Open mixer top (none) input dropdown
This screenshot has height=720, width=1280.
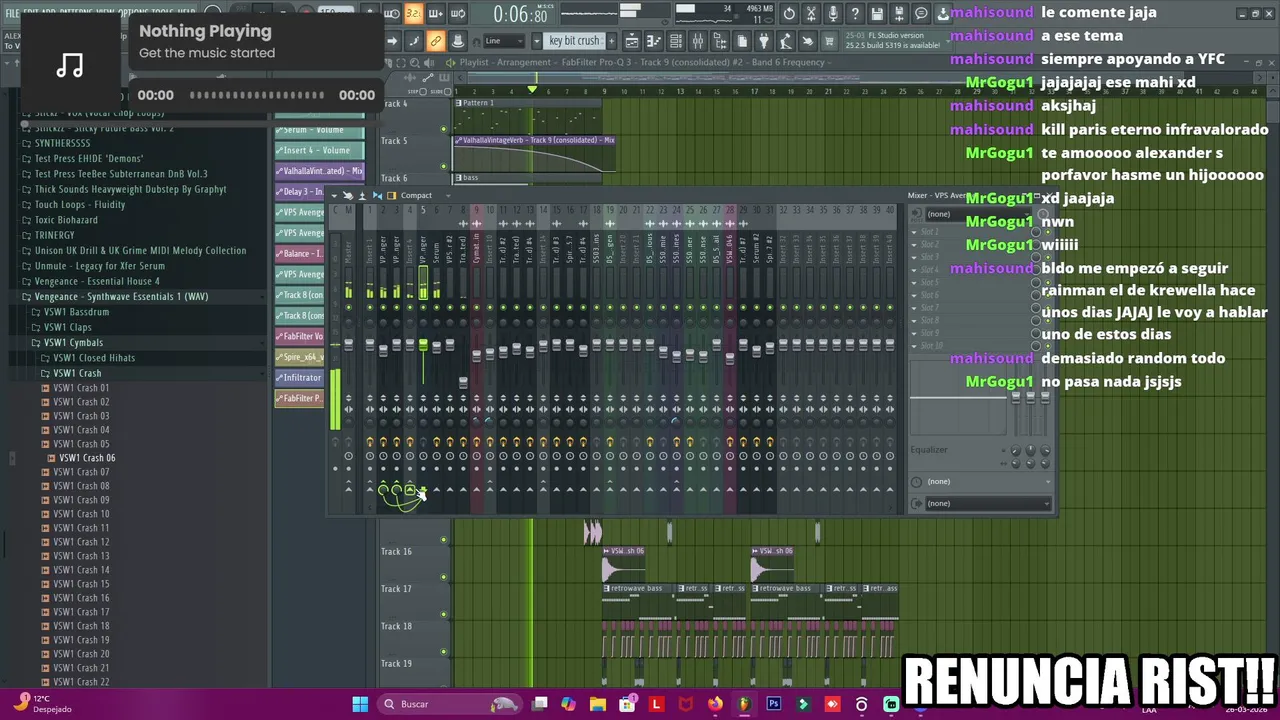[980, 214]
